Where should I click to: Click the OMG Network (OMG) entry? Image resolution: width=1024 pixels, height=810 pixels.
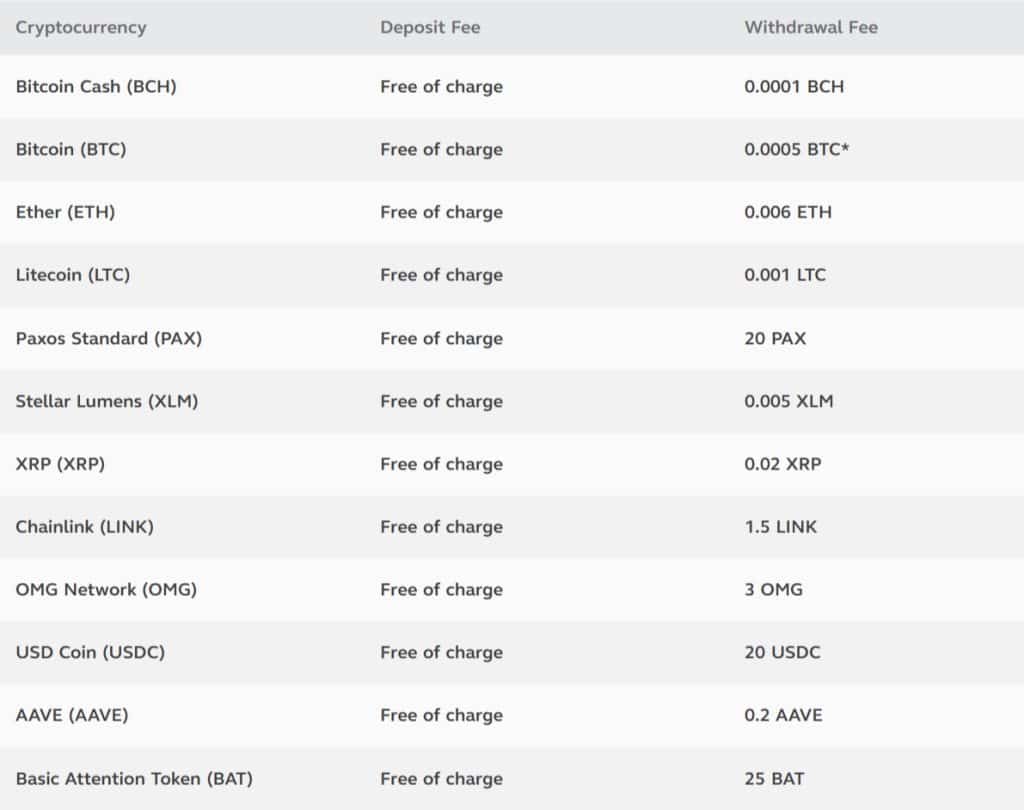click(106, 590)
